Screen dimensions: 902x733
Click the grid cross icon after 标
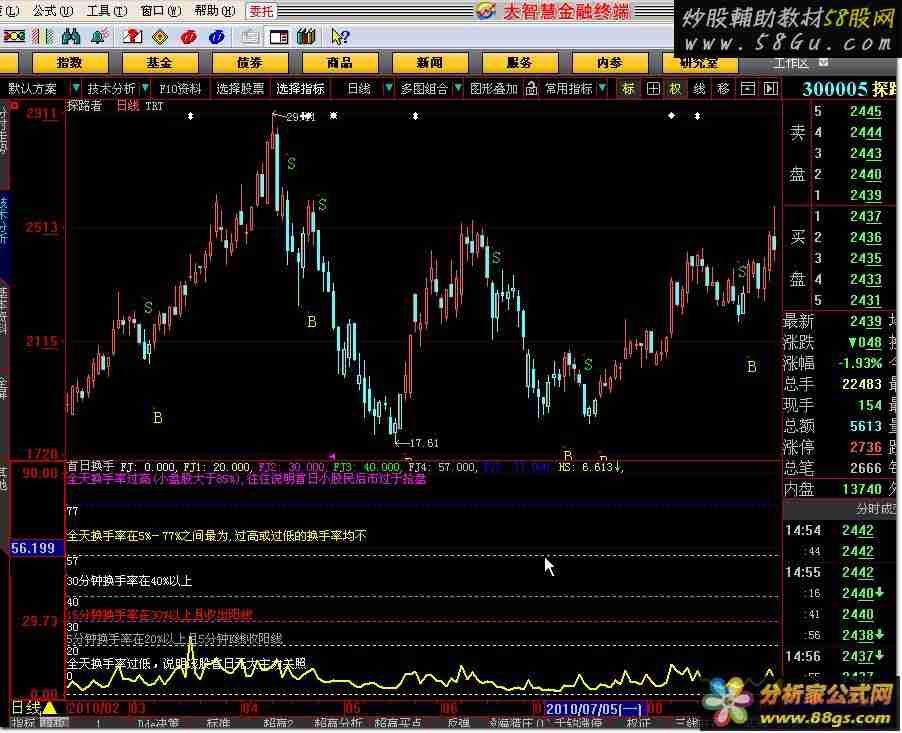tap(653, 89)
